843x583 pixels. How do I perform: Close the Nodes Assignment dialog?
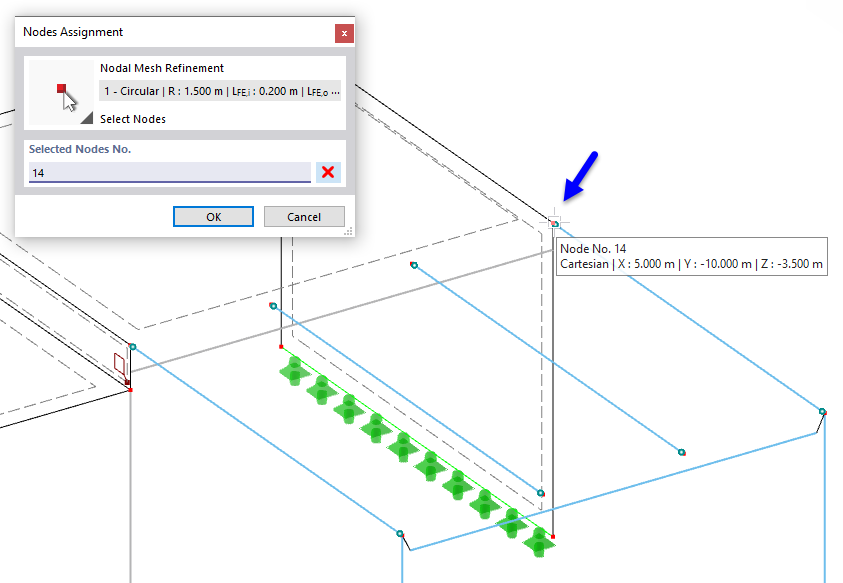344,32
